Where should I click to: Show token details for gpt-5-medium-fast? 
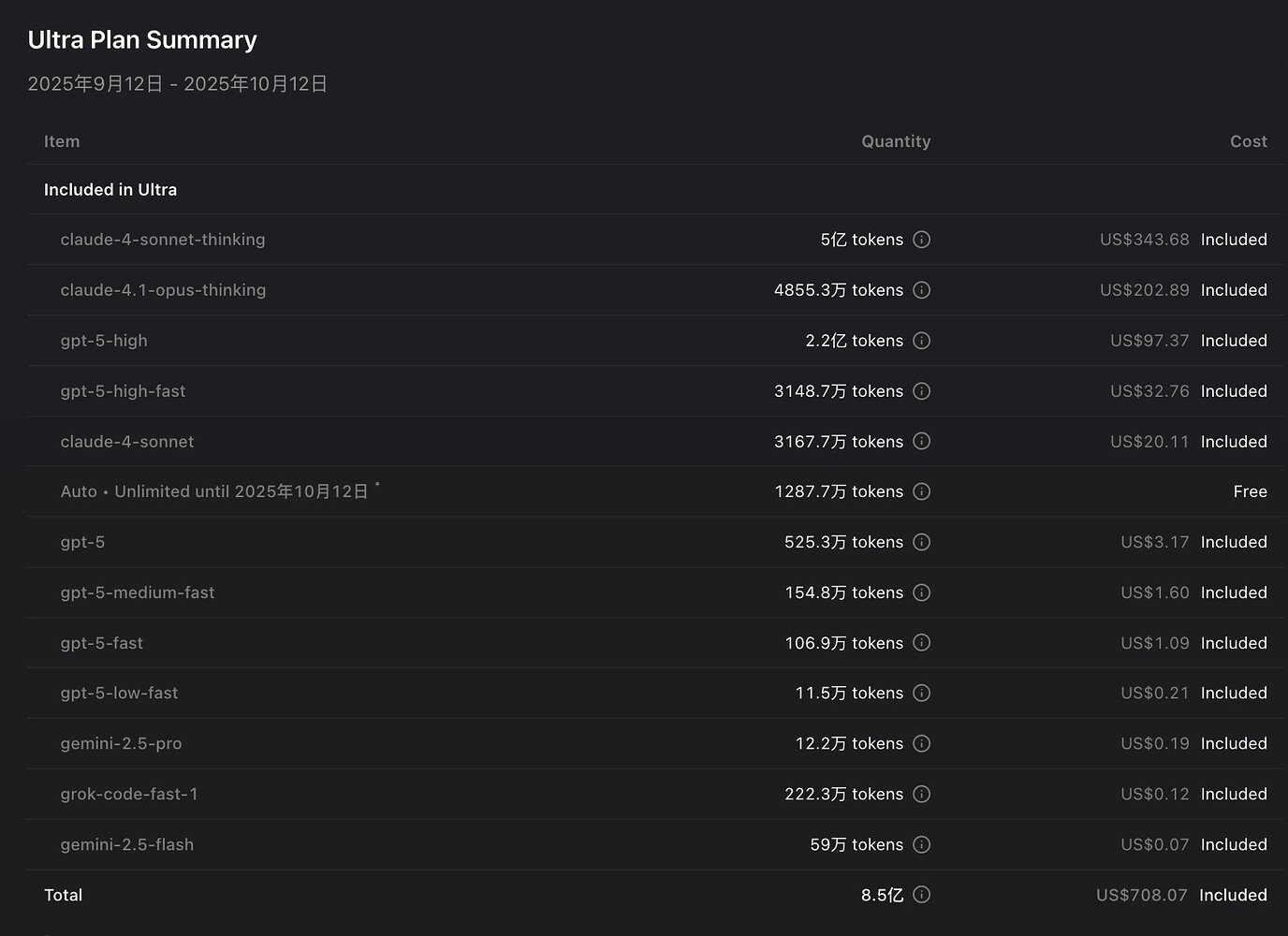(922, 592)
